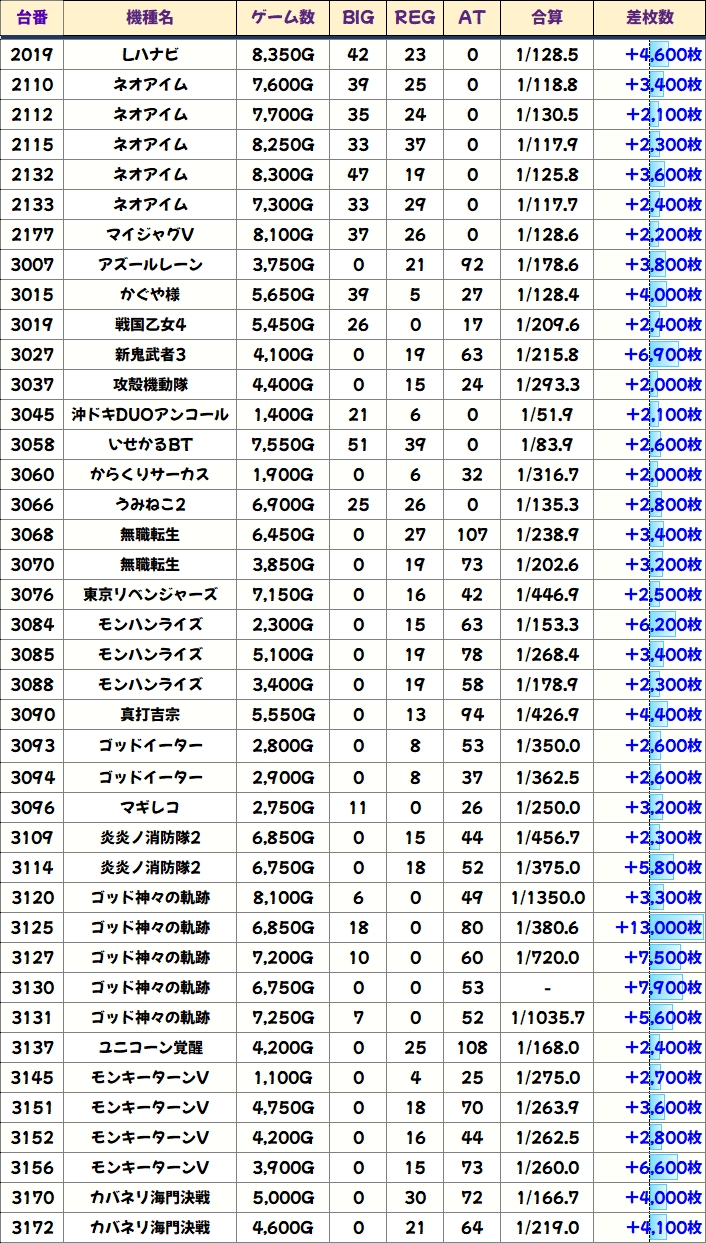Click the BIG column header
Screen dimensions: 706x1243
click(x=358, y=18)
